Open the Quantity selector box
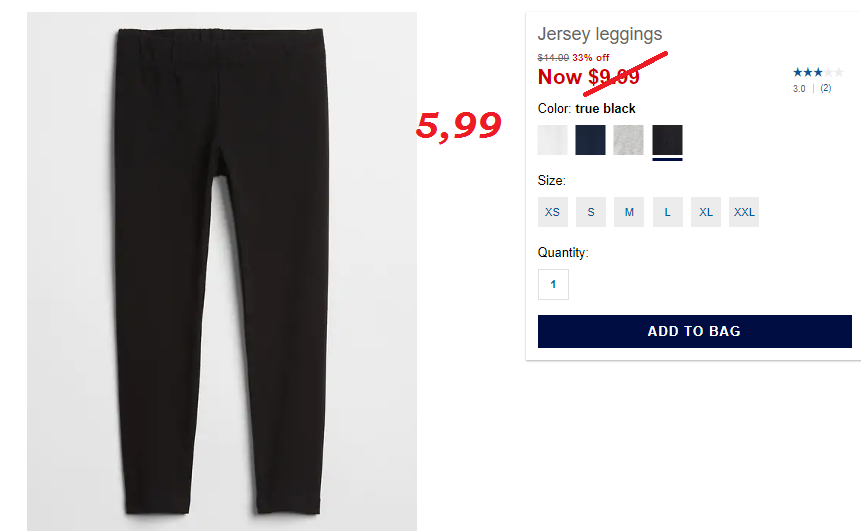This screenshot has width=861, height=531. (553, 284)
